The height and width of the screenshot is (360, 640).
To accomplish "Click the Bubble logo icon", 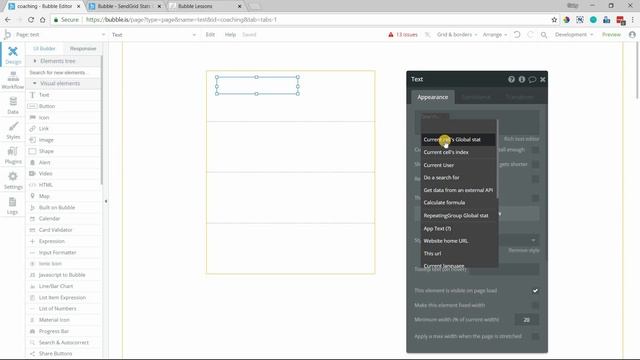I will pos(7,35).
